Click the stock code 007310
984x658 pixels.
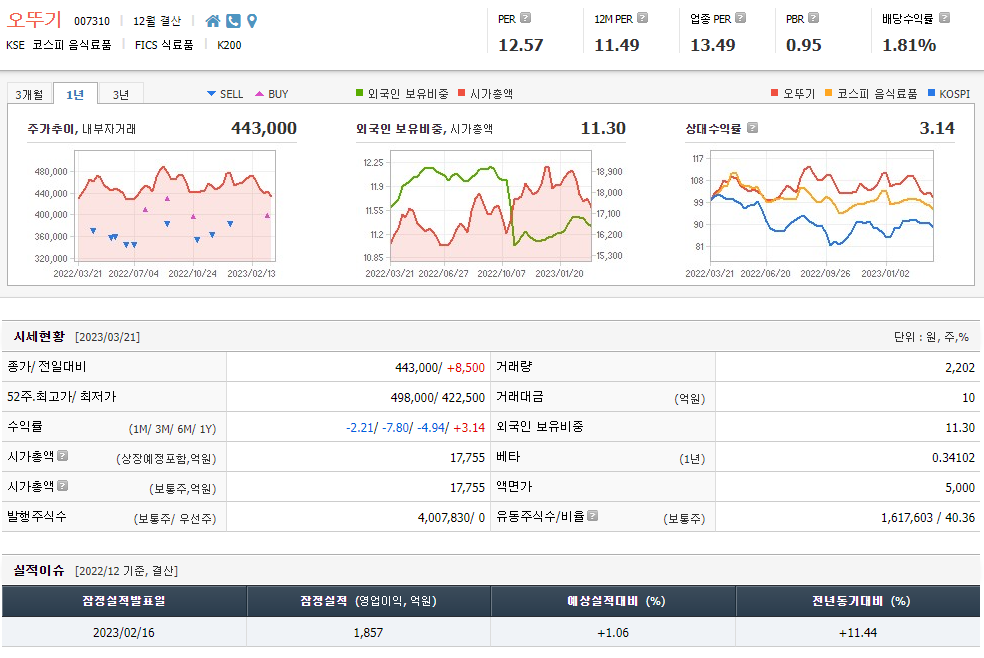(92, 21)
